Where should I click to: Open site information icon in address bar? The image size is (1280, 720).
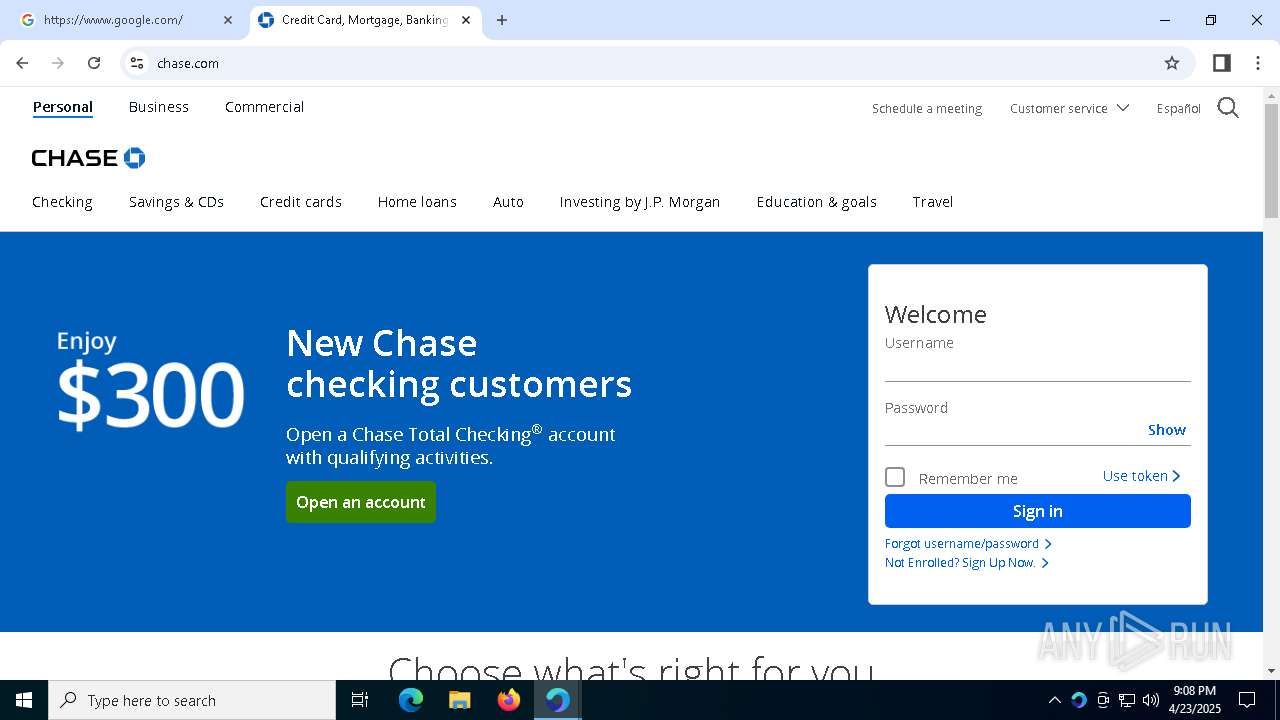(137, 63)
